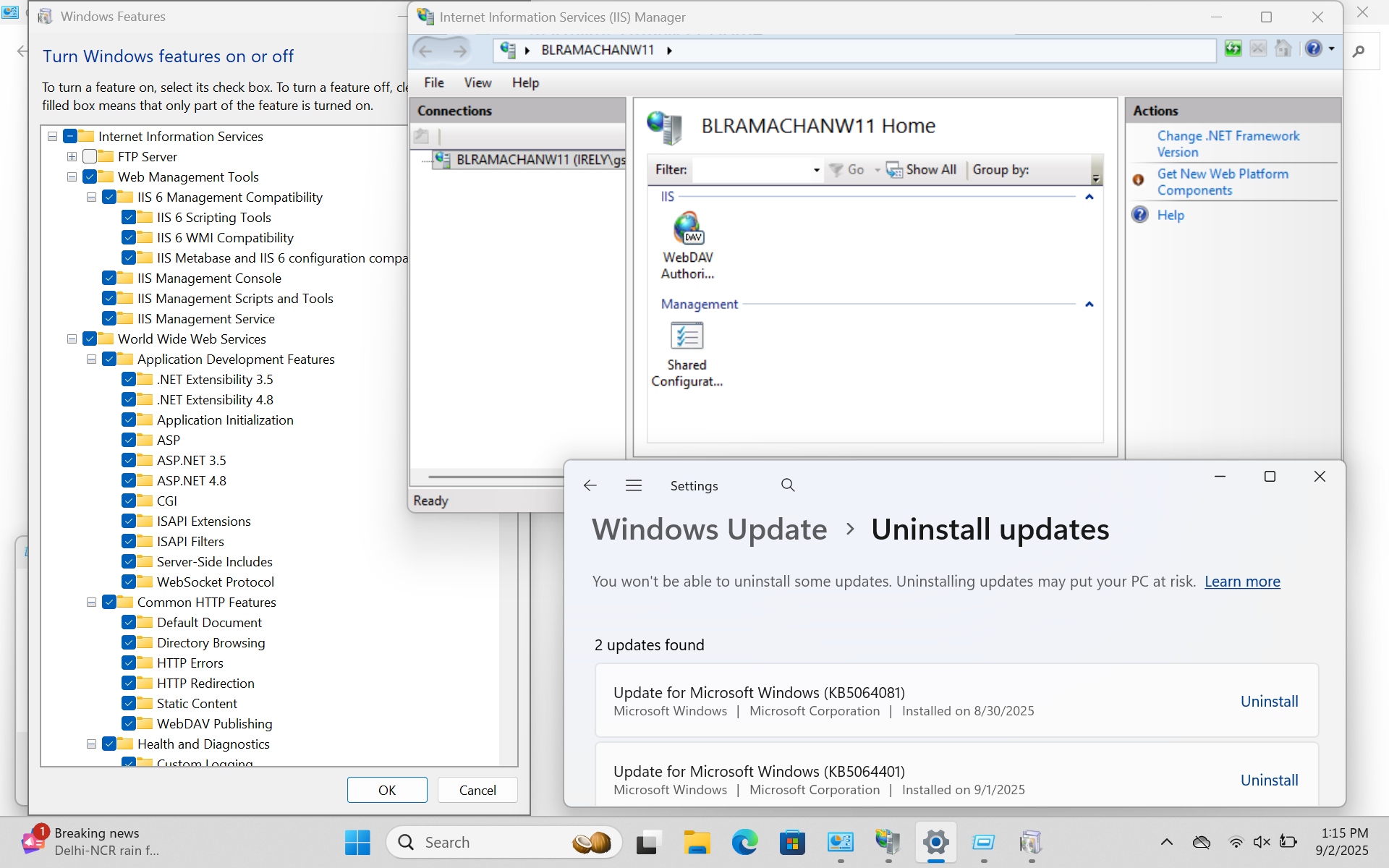
Task: Uncheck the CGI feature
Action: tap(129, 500)
